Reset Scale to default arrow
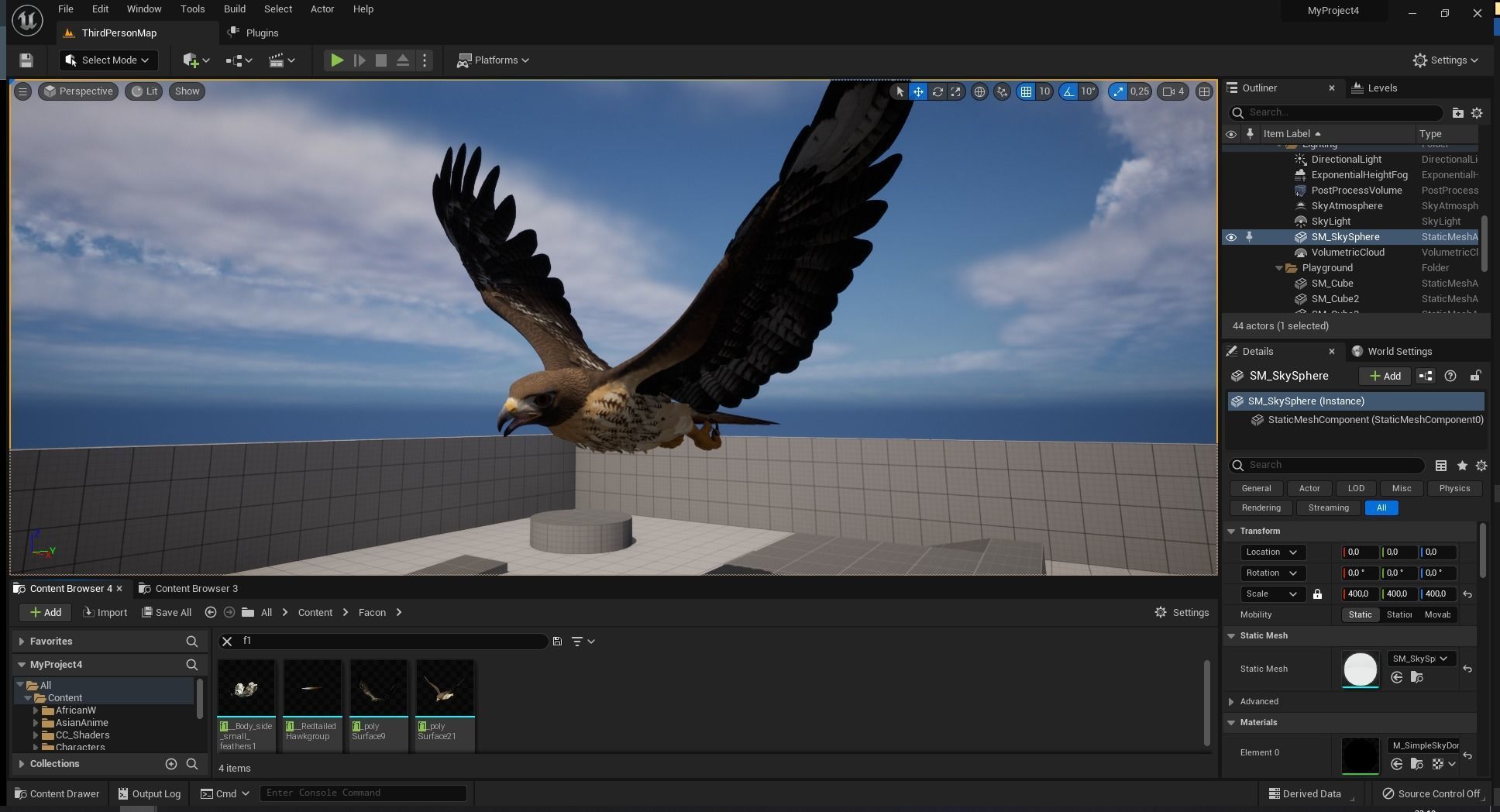The image size is (1500, 812). (x=1467, y=595)
